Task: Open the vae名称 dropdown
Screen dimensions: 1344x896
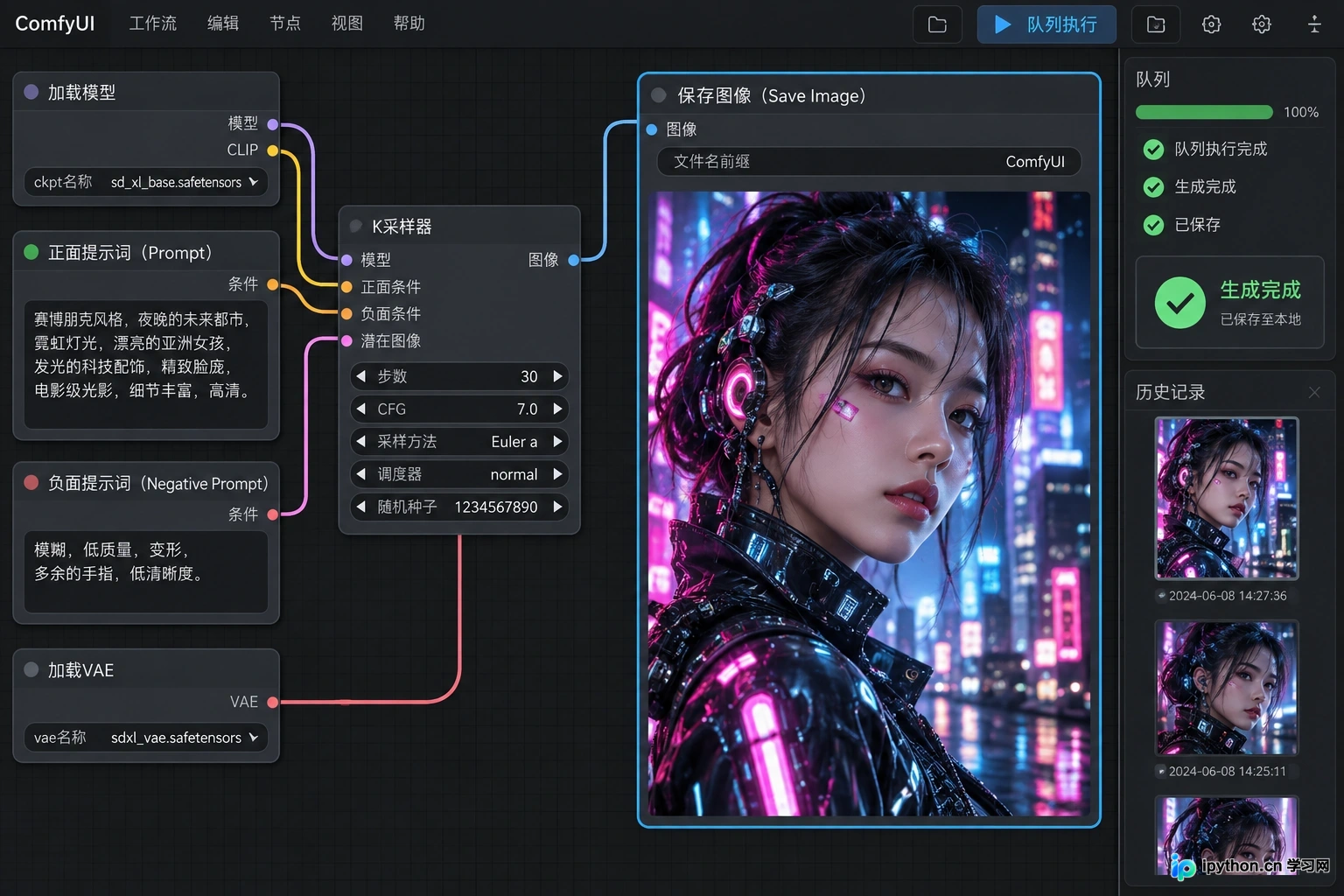Action: click(x=145, y=738)
